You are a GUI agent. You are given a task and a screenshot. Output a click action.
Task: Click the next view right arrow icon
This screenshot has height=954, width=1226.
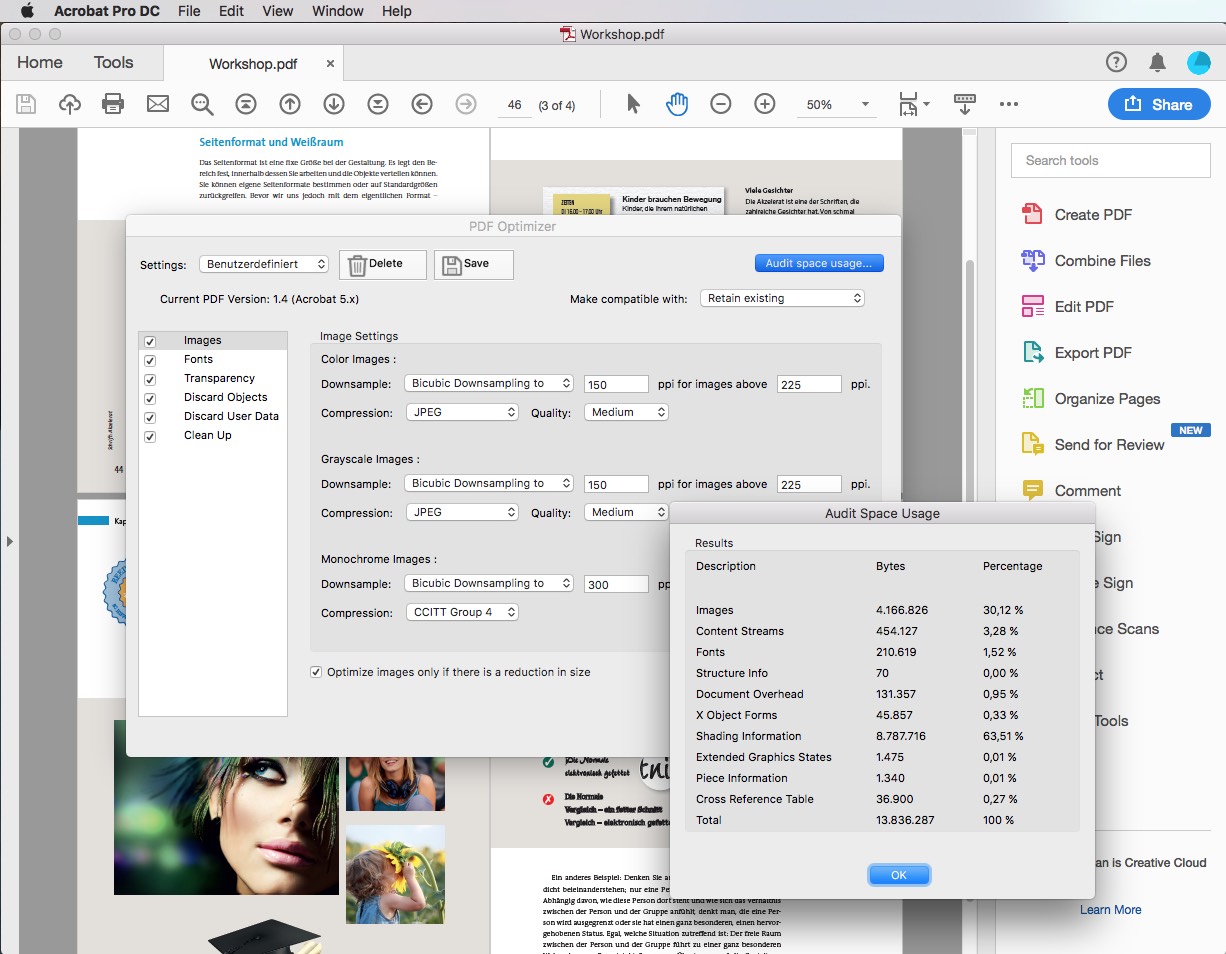coord(466,104)
